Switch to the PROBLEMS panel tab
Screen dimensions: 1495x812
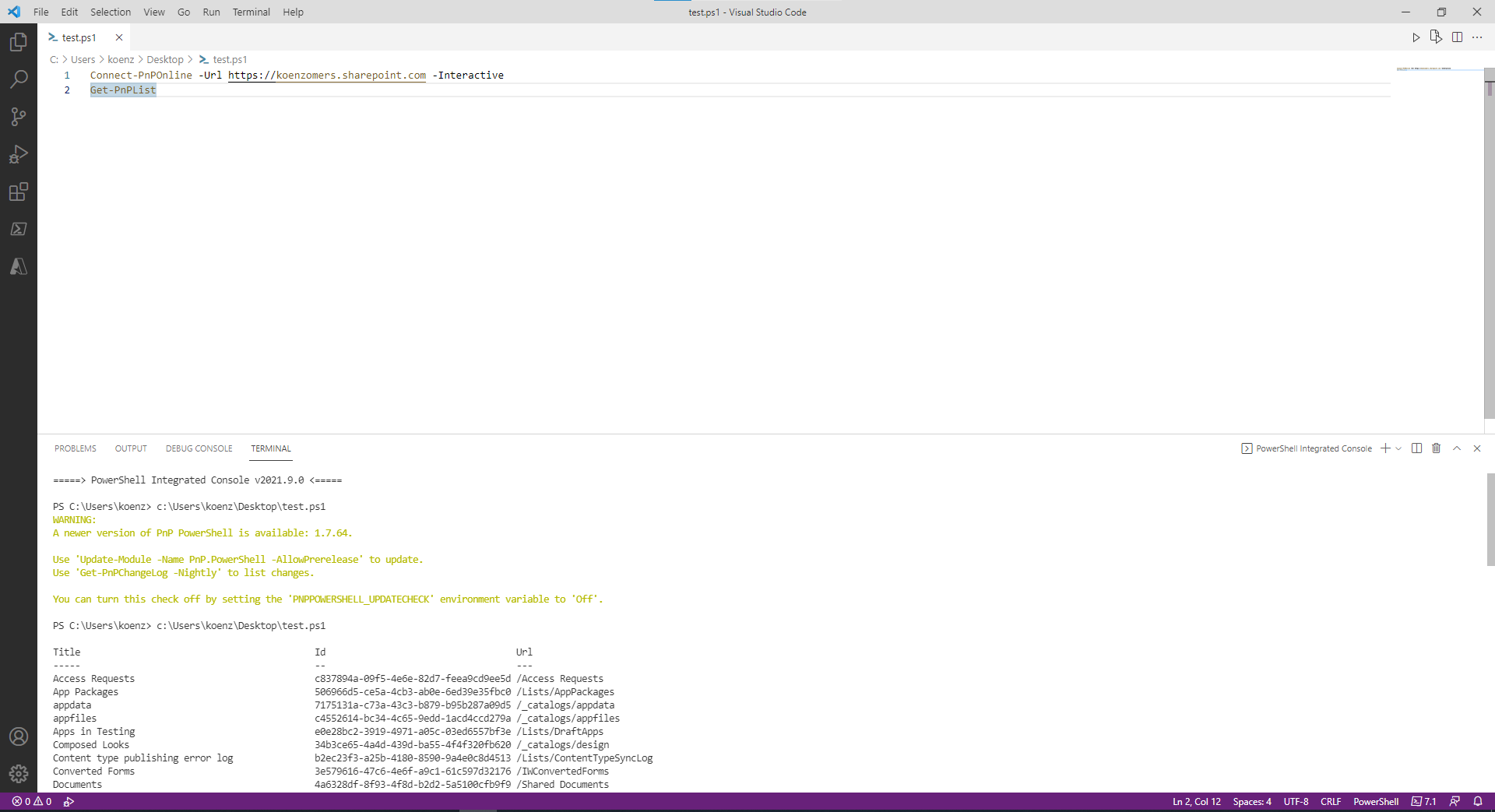[x=76, y=448]
